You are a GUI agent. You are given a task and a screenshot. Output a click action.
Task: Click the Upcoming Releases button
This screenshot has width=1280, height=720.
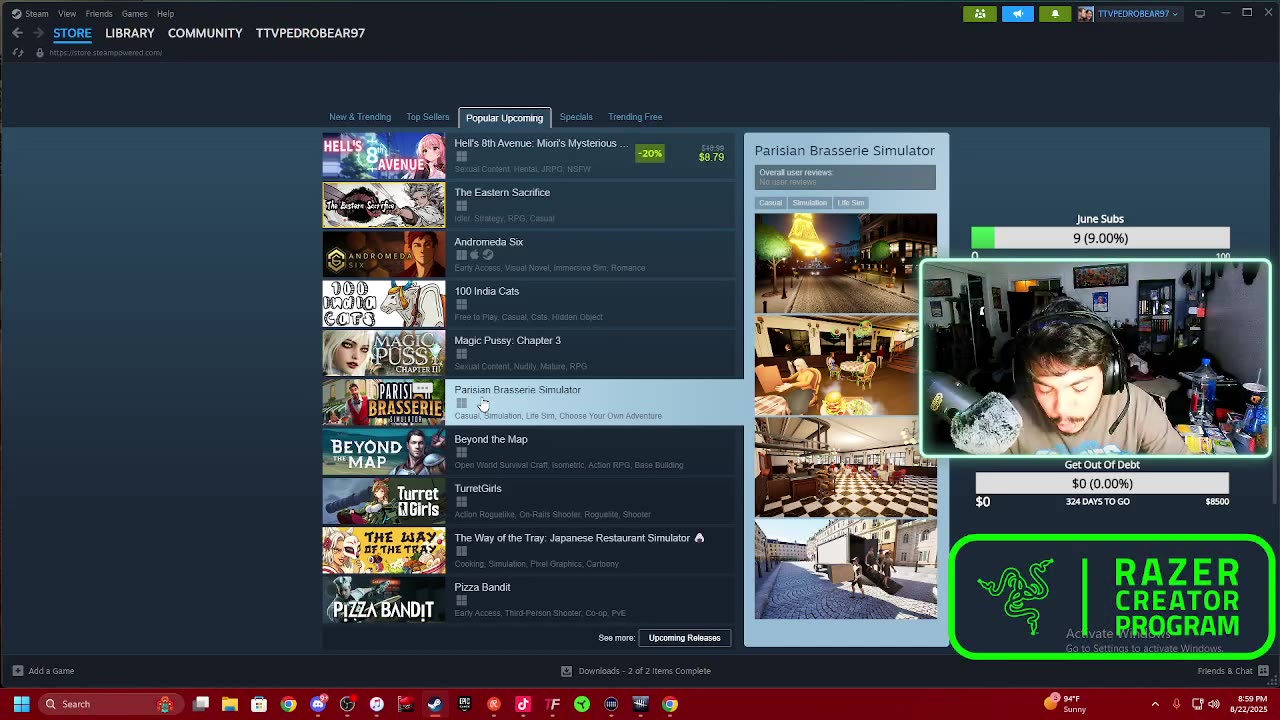[x=685, y=638]
